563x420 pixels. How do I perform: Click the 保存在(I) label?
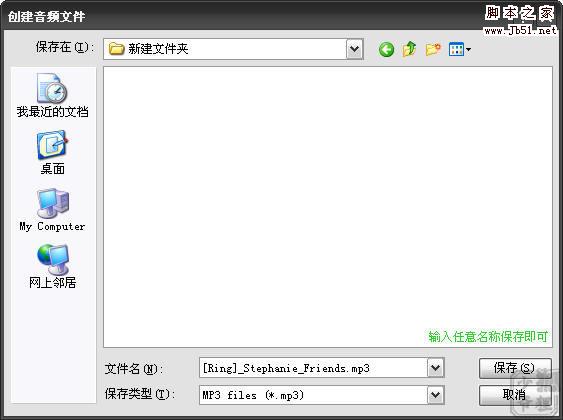coord(65,47)
